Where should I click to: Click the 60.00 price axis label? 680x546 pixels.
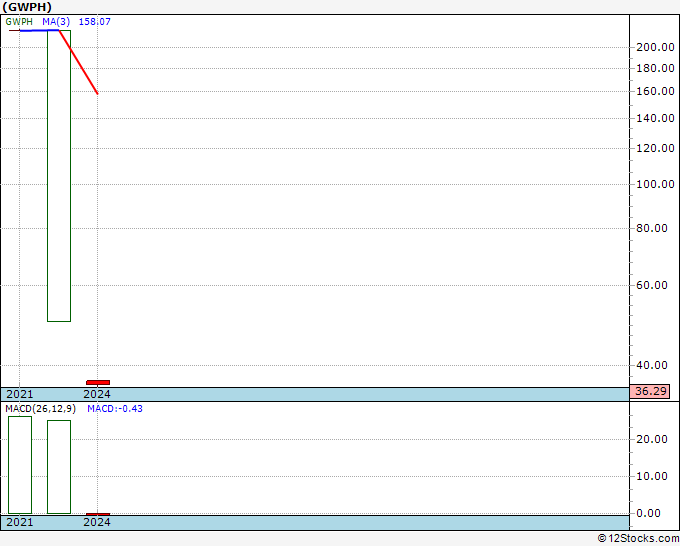click(x=652, y=285)
